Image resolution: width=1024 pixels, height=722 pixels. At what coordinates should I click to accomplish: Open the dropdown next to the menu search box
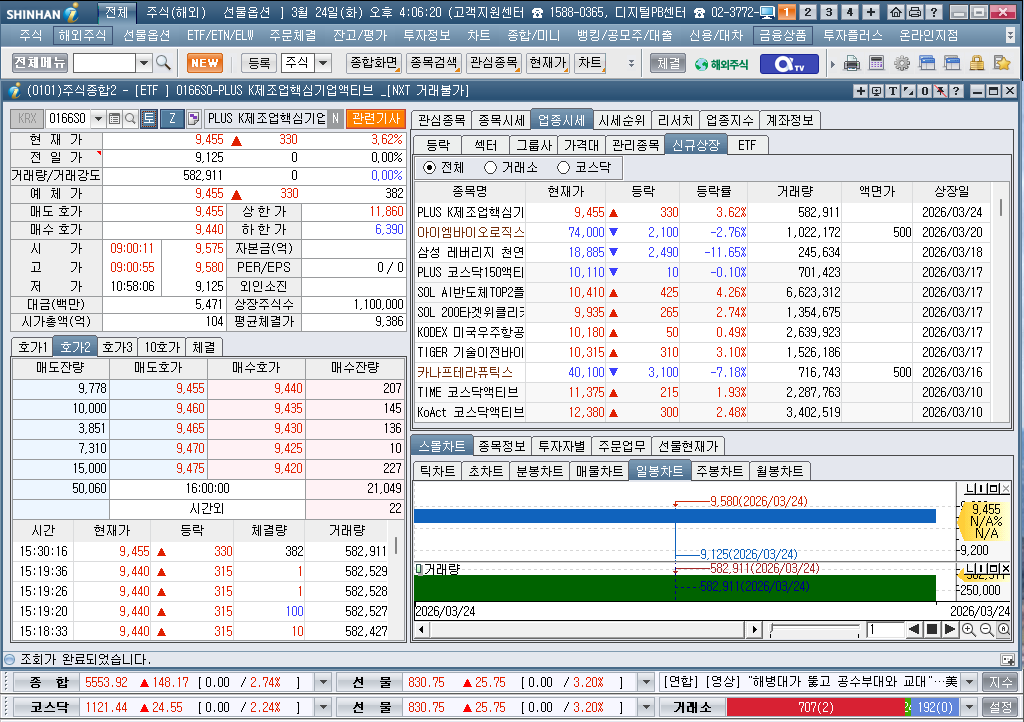point(144,63)
